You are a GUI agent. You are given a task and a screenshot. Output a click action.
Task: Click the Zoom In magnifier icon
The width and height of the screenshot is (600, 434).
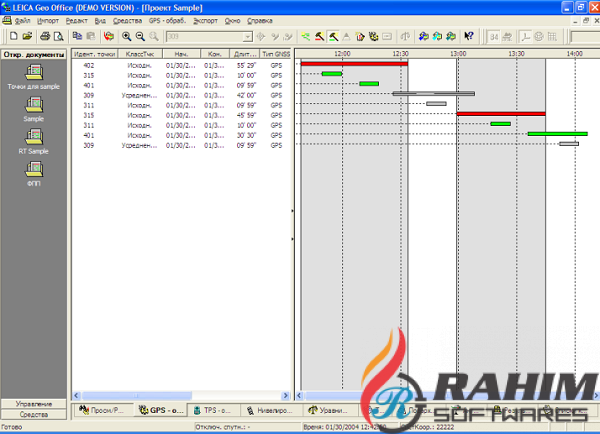(126, 36)
